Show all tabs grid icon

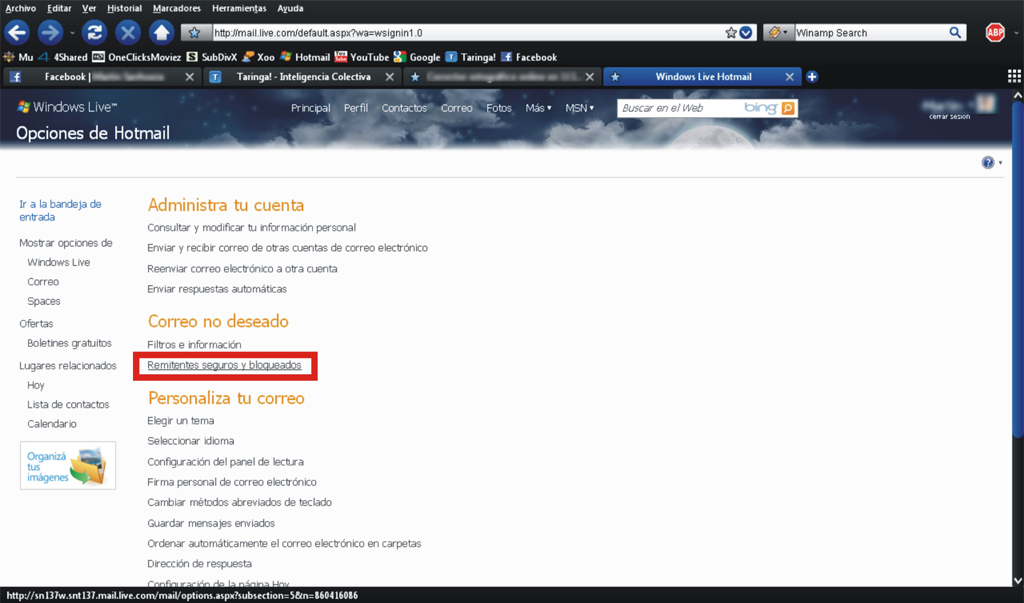click(1014, 76)
